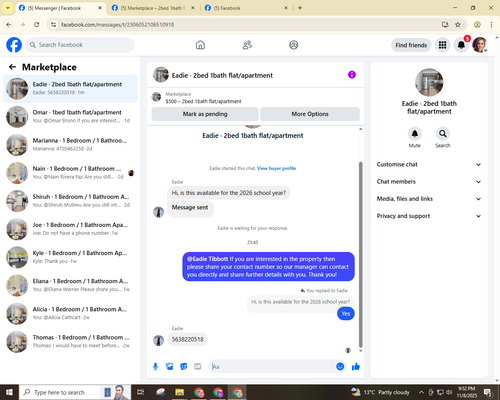Open the Facebook logo home link
The image size is (500, 400).
tap(14, 45)
